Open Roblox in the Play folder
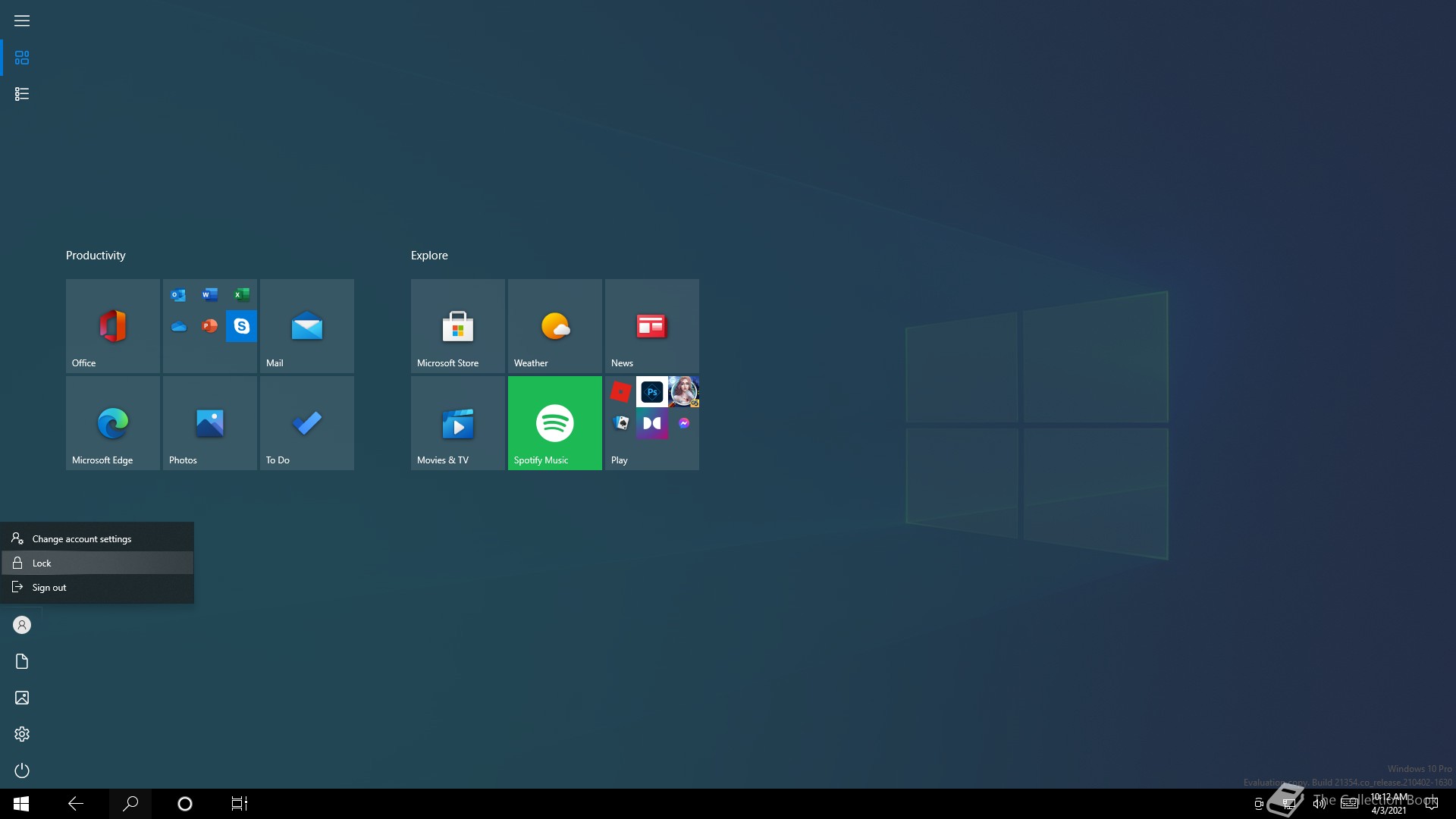The width and height of the screenshot is (1456, 819). (x=620, y=392)
